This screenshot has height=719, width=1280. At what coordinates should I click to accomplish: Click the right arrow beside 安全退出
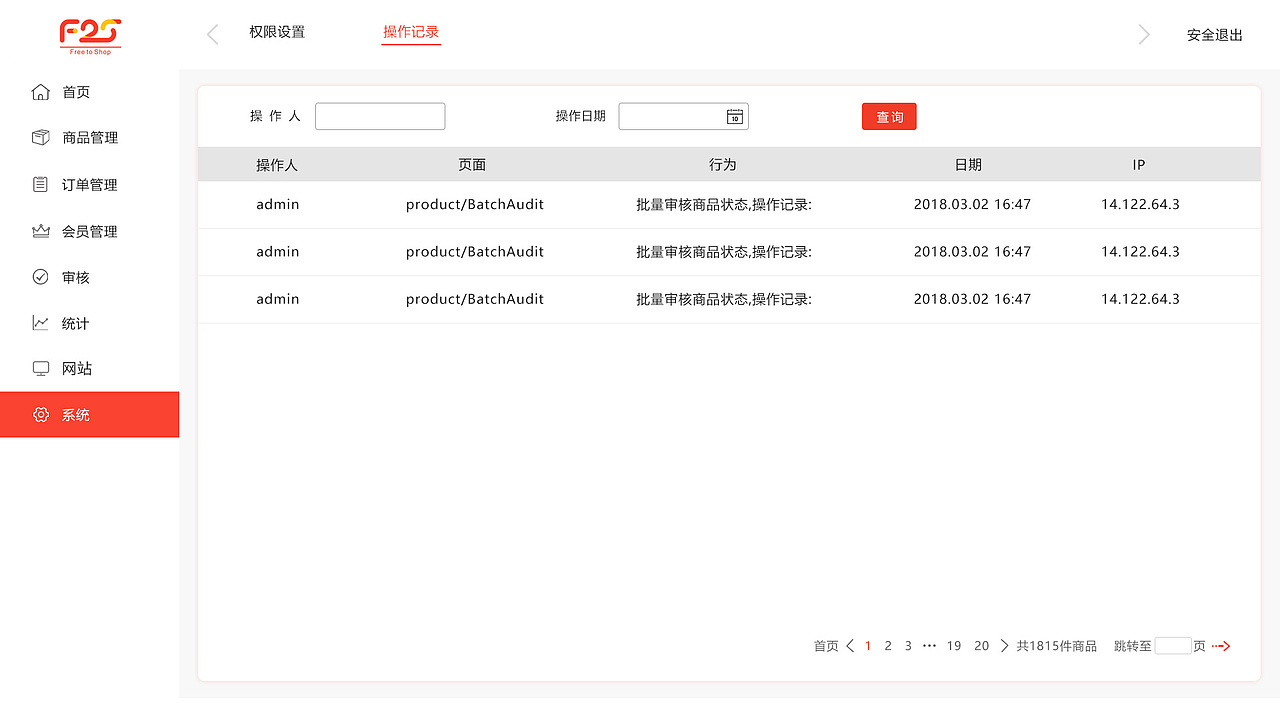point(1144,35)
